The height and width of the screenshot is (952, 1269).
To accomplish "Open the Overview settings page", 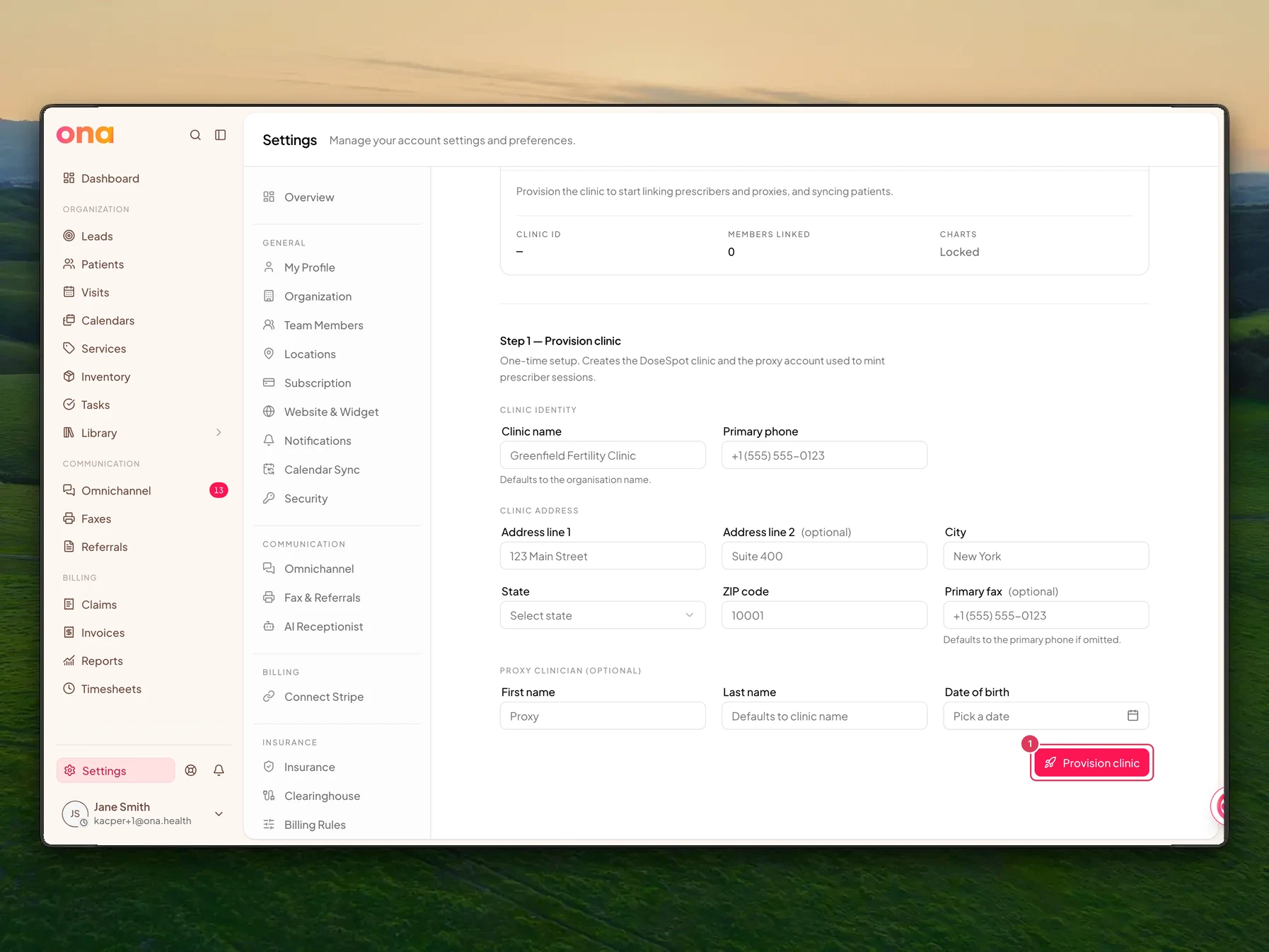I will 309,197.
